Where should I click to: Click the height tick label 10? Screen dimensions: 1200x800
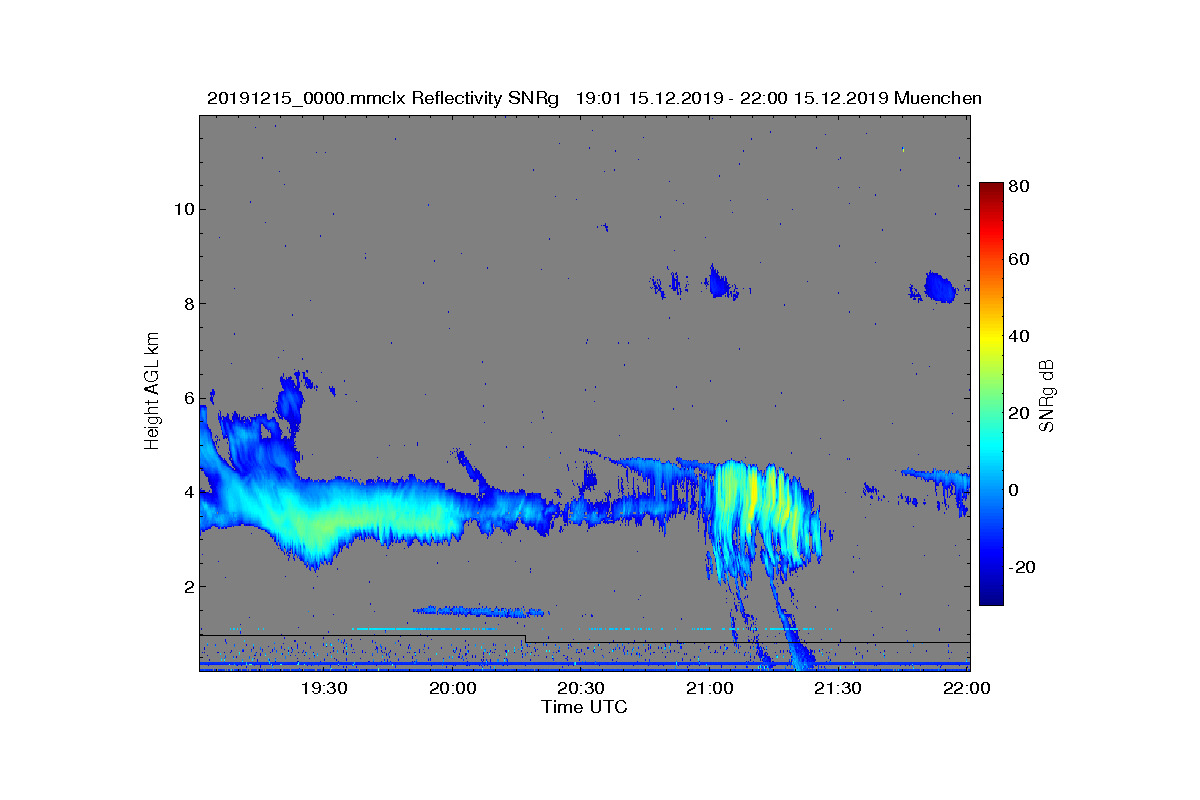[x=183, y=209]
